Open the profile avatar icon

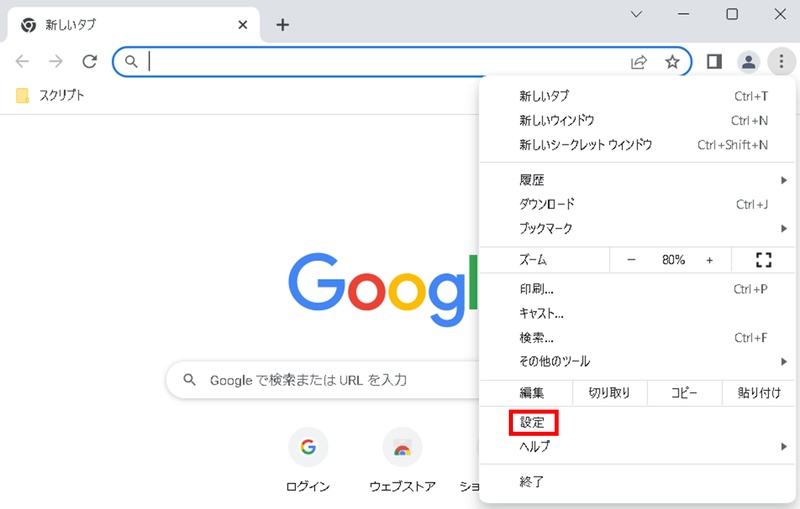[x=748, y=62]
